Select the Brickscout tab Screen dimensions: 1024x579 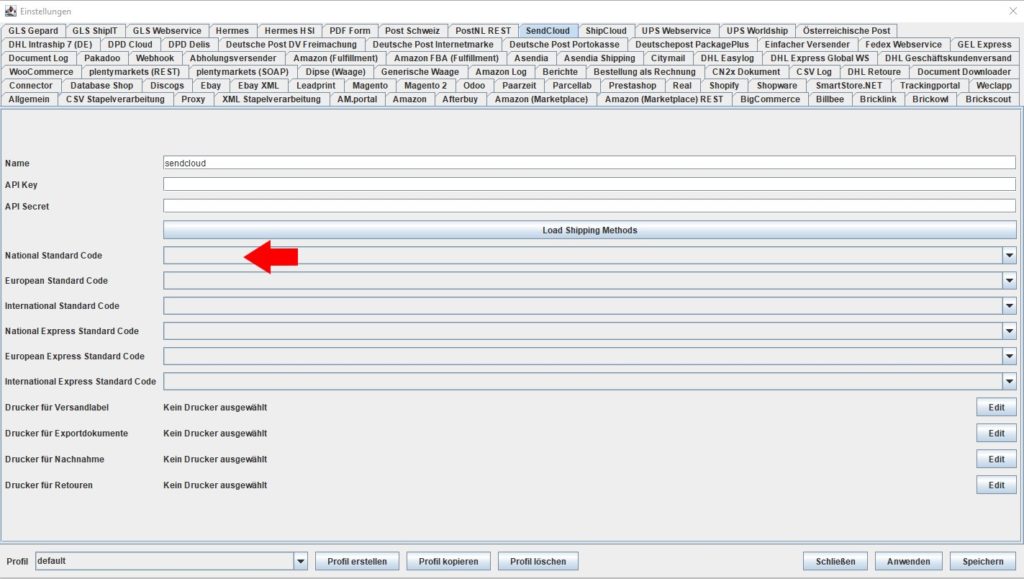tap(988, 99)
